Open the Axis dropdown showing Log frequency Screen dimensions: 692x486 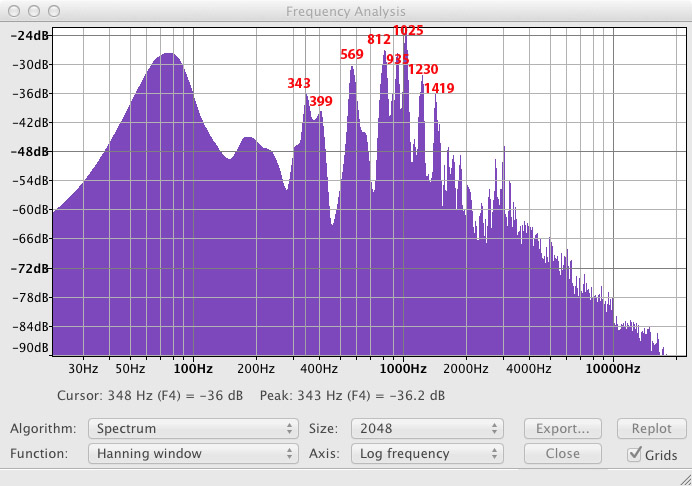pyautogui.click(x=427, y=453)
